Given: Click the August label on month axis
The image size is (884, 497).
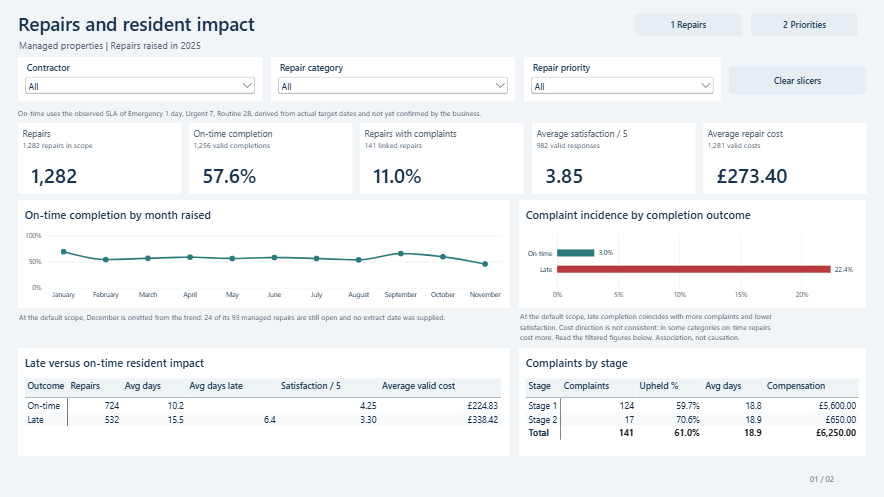Looking at the screenshot, I should click(359, 295).
